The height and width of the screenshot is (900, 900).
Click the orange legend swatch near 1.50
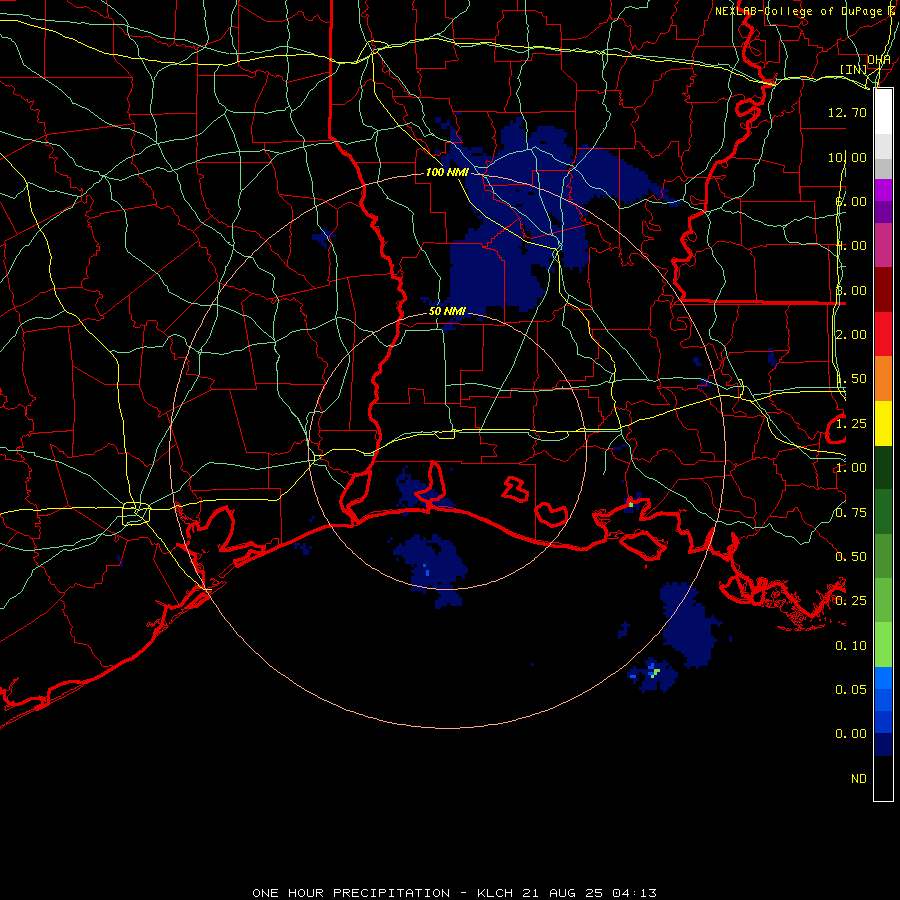pos(883,379)
